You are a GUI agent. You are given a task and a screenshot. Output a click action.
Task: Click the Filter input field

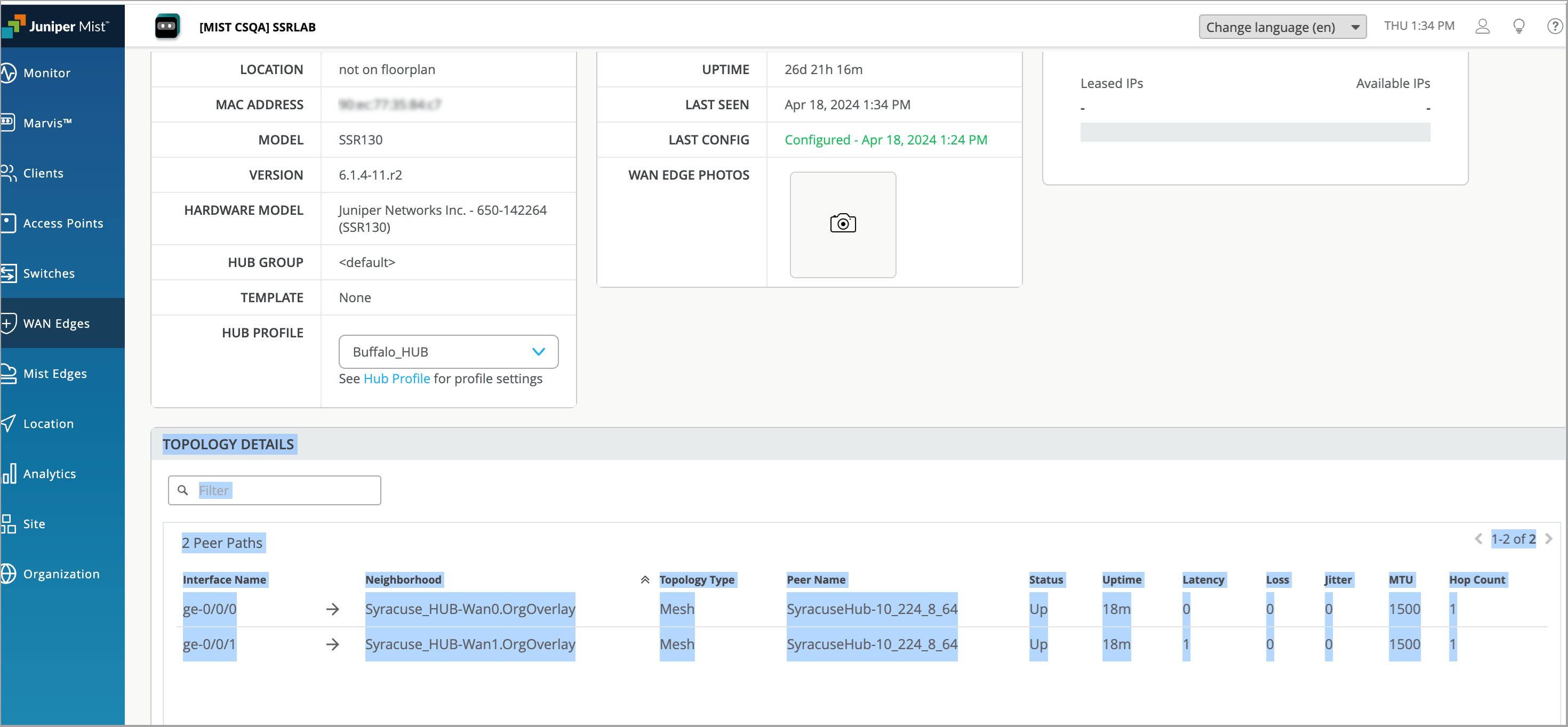[x=275, y=490]
